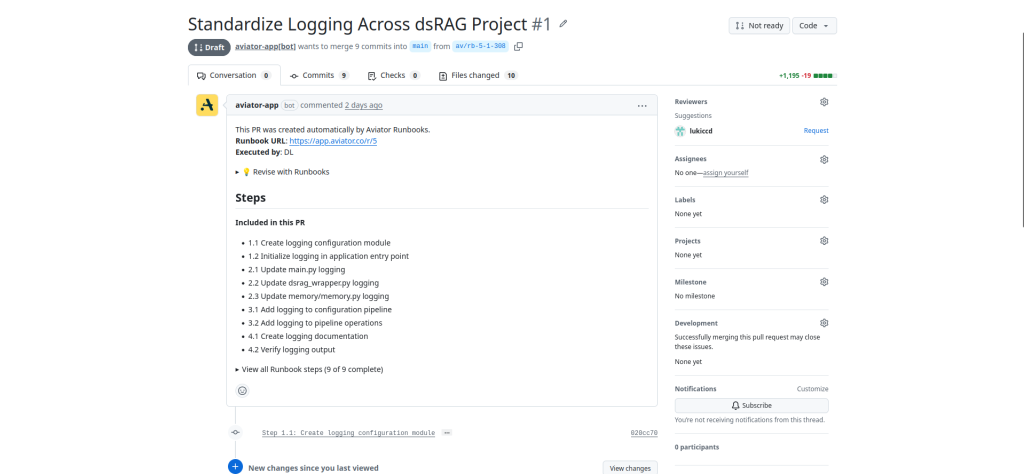Edit the pull request title pencil icon
Screen dimensions: 1024x474
pyautogui.click(x=564, y=24)
